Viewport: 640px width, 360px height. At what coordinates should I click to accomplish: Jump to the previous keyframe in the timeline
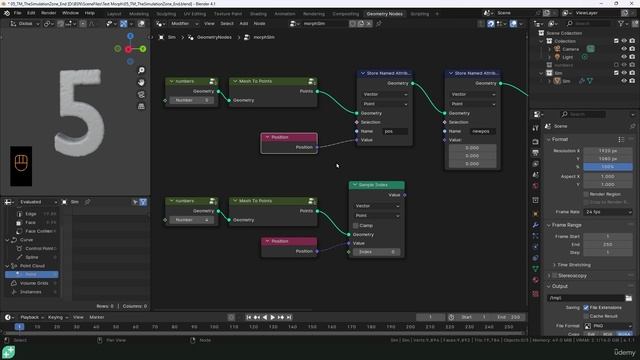tap(257, 317)
